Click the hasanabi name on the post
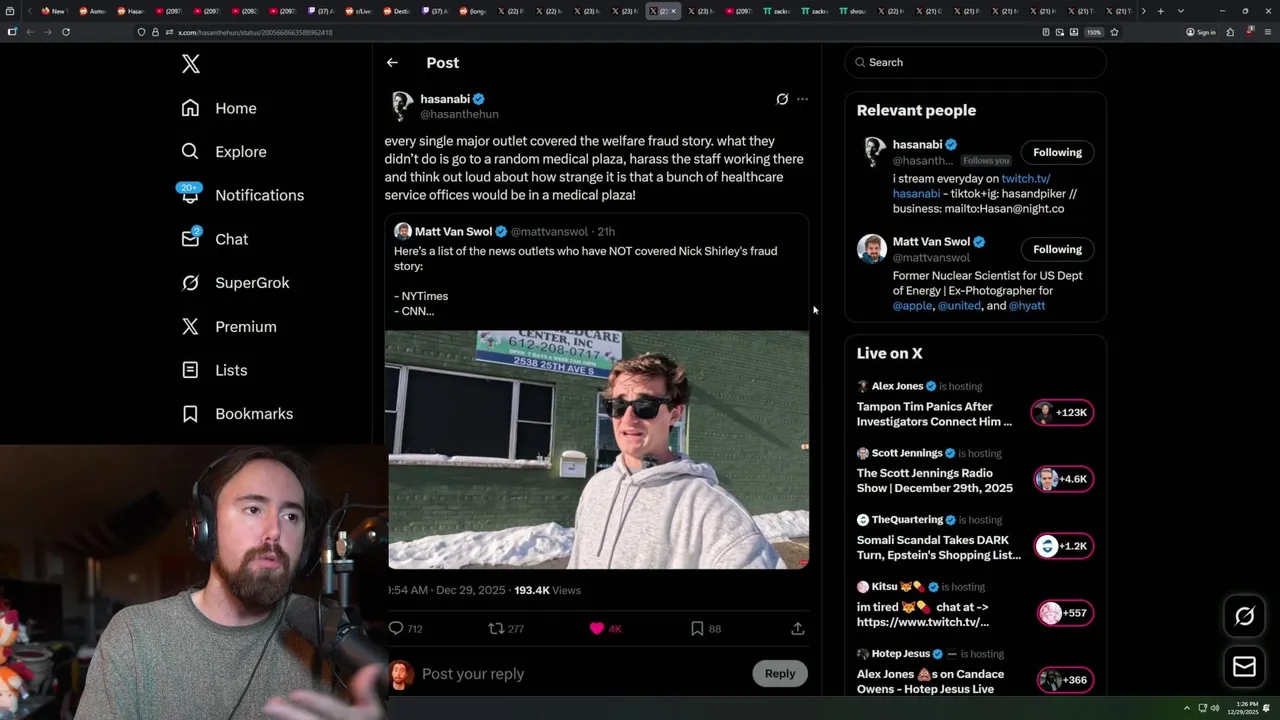 pos(445,99)
